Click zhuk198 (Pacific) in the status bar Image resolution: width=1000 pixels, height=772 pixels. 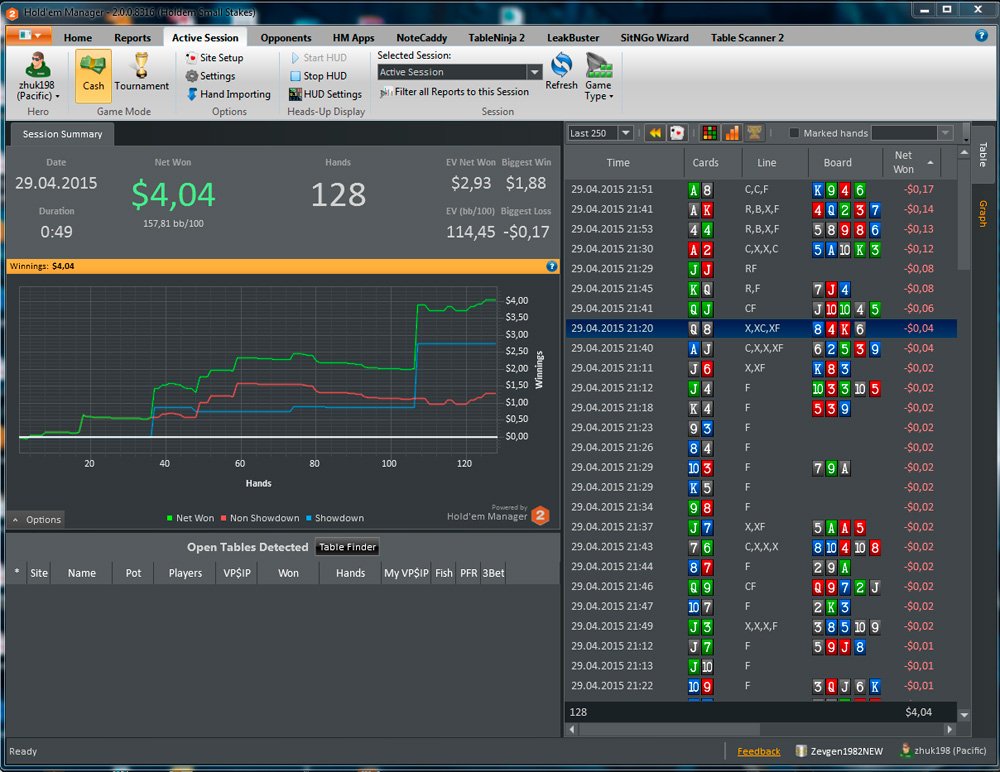point(943,751)
